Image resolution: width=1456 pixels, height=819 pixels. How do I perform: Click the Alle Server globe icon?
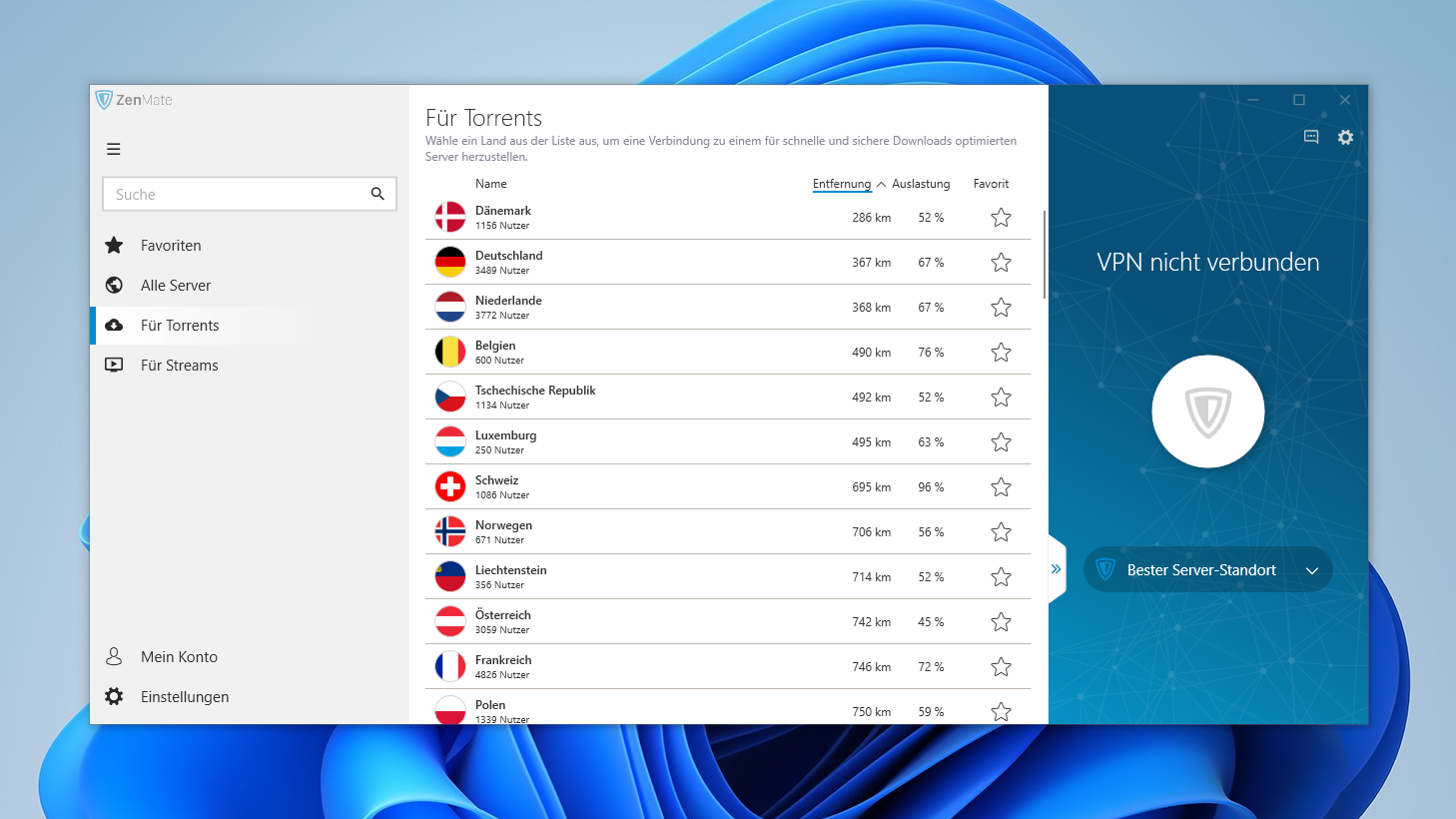[114, 285]
